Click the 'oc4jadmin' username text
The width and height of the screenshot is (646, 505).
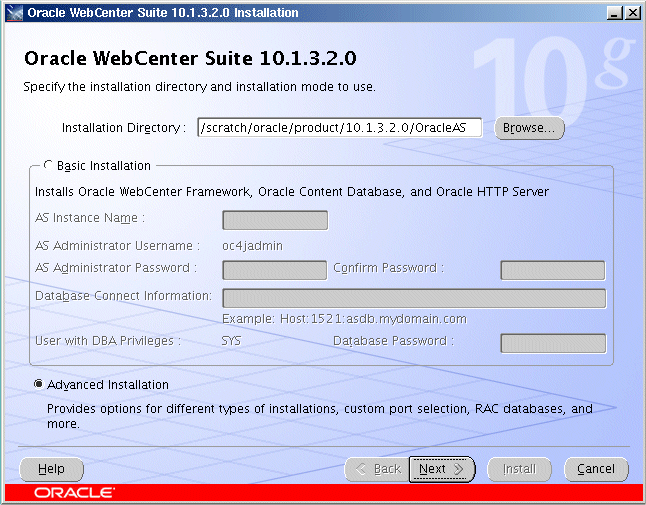[x=252, y=246]
